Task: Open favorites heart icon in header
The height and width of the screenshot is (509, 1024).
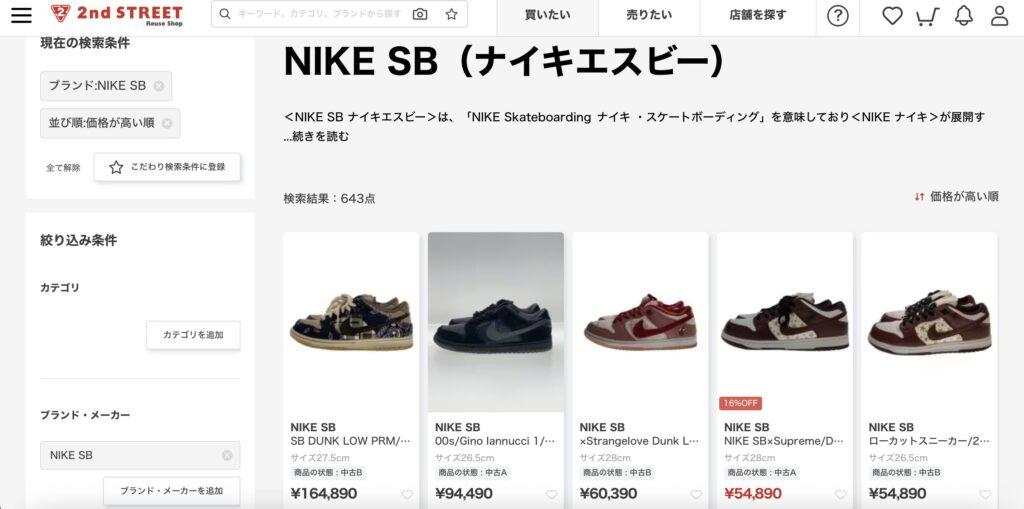Action: [892, 16]
